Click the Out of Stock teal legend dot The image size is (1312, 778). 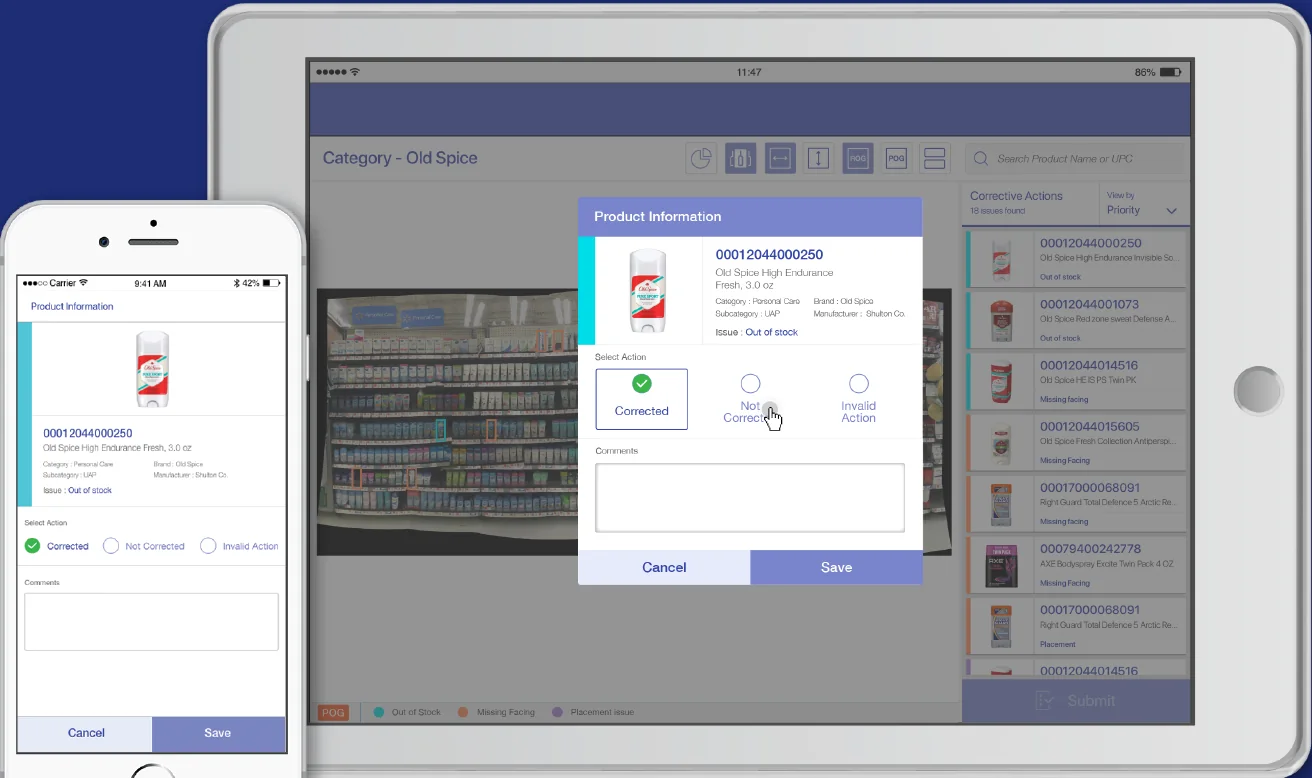379,712
